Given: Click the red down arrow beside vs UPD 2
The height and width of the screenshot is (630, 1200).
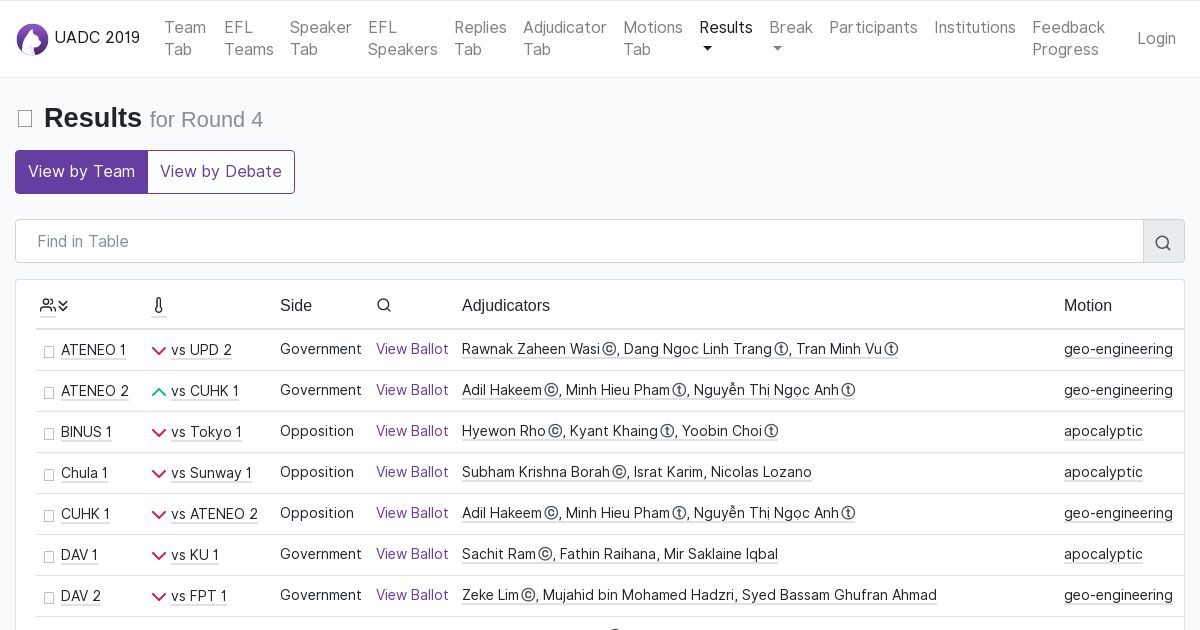Looking at the screenshot, I should coord(159,351).
